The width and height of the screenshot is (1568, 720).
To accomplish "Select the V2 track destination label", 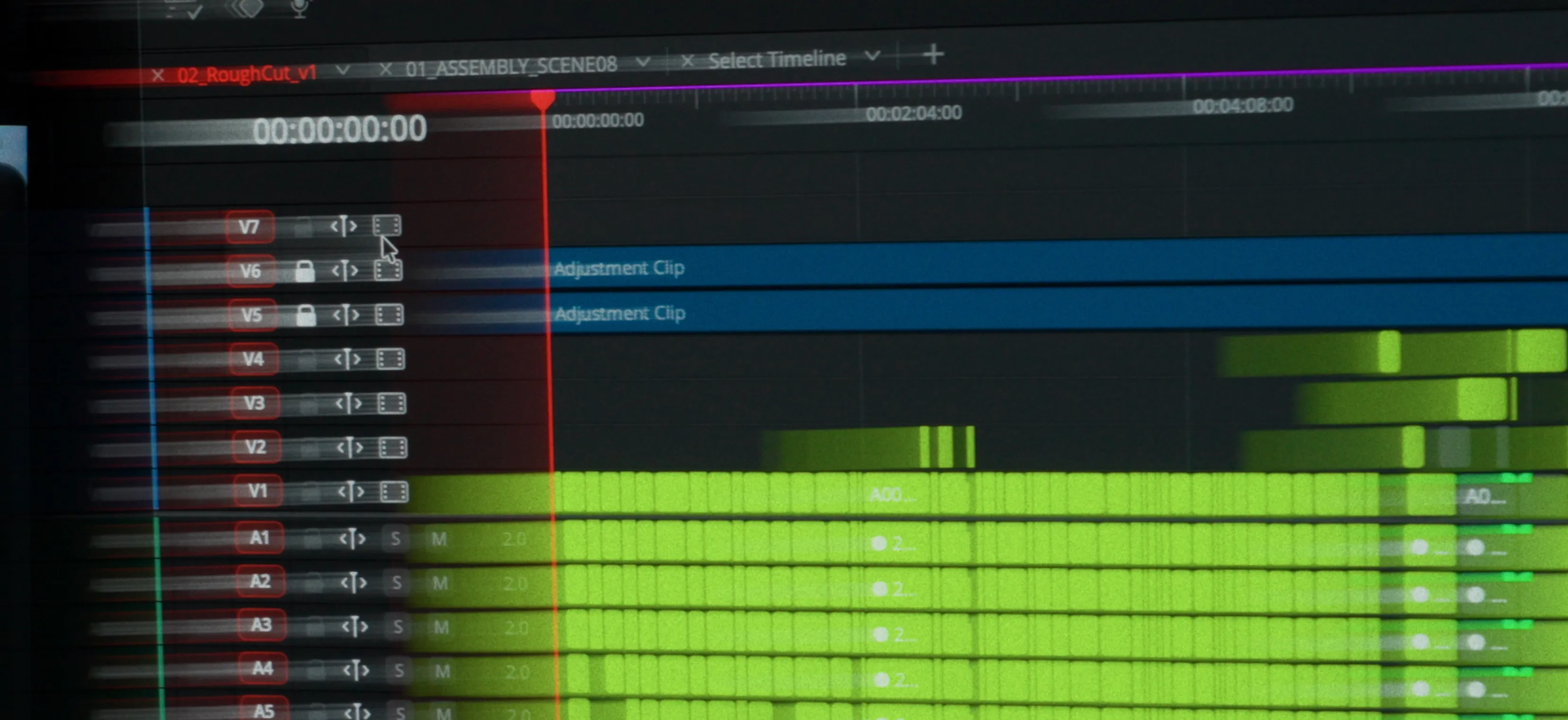I will point(255,447).
